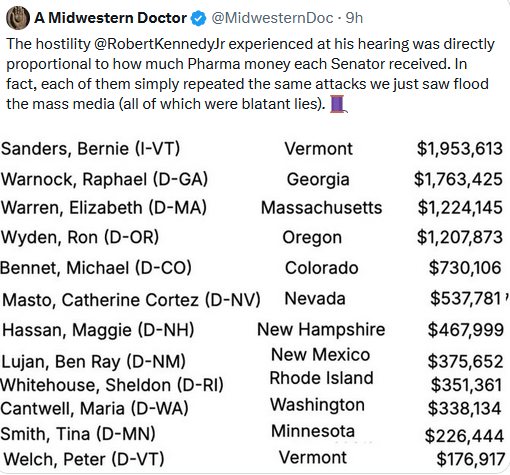The width and height of the screenshot is (510, 475).
Task: Click Warren's $1,224,145 amount
Action: click(x=460, y=207)
